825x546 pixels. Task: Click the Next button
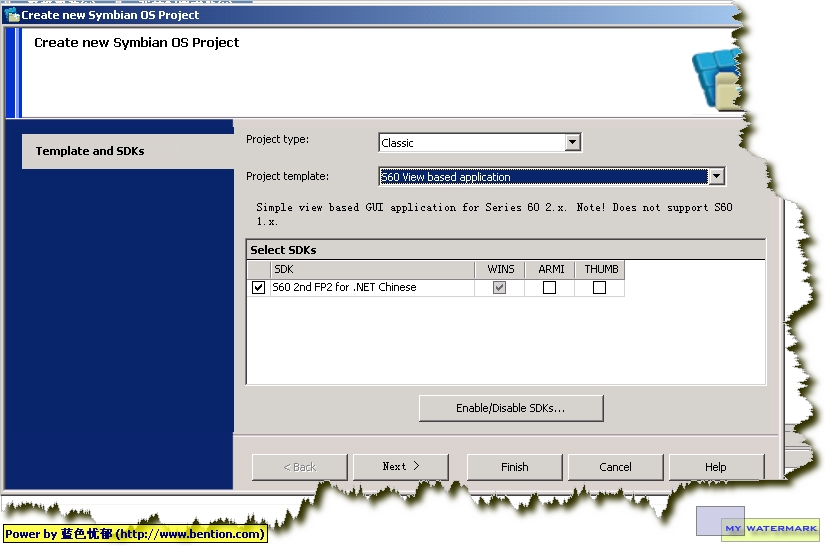401,467
